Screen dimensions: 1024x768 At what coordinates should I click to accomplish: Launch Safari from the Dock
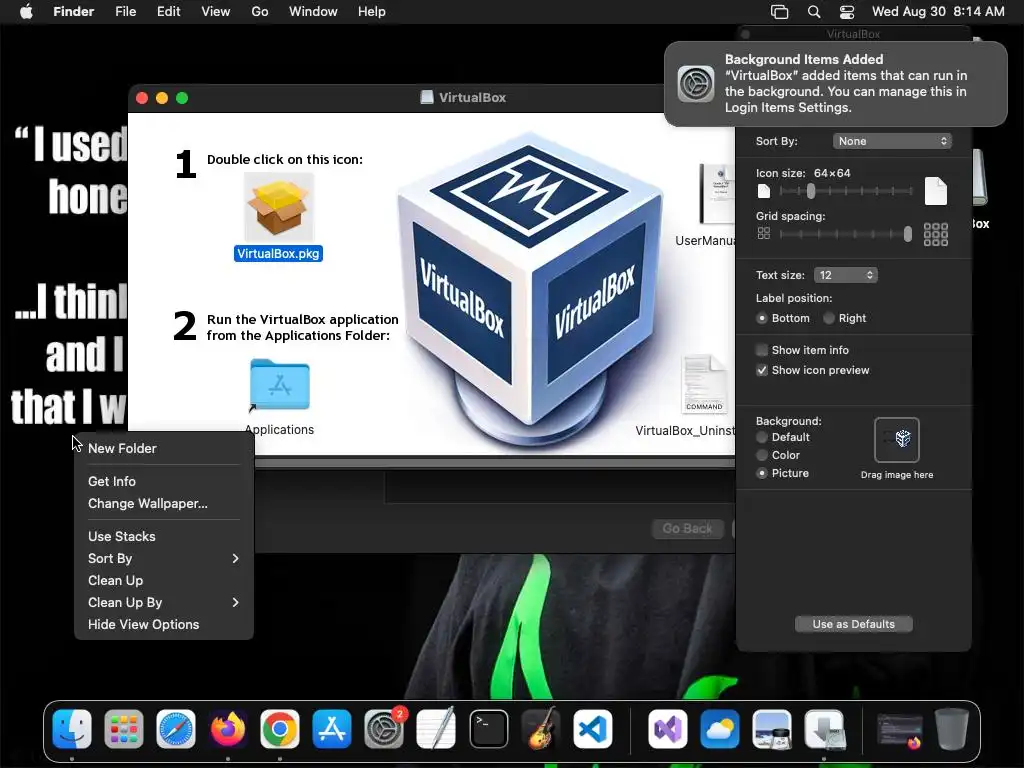click(x=176, y=729)
